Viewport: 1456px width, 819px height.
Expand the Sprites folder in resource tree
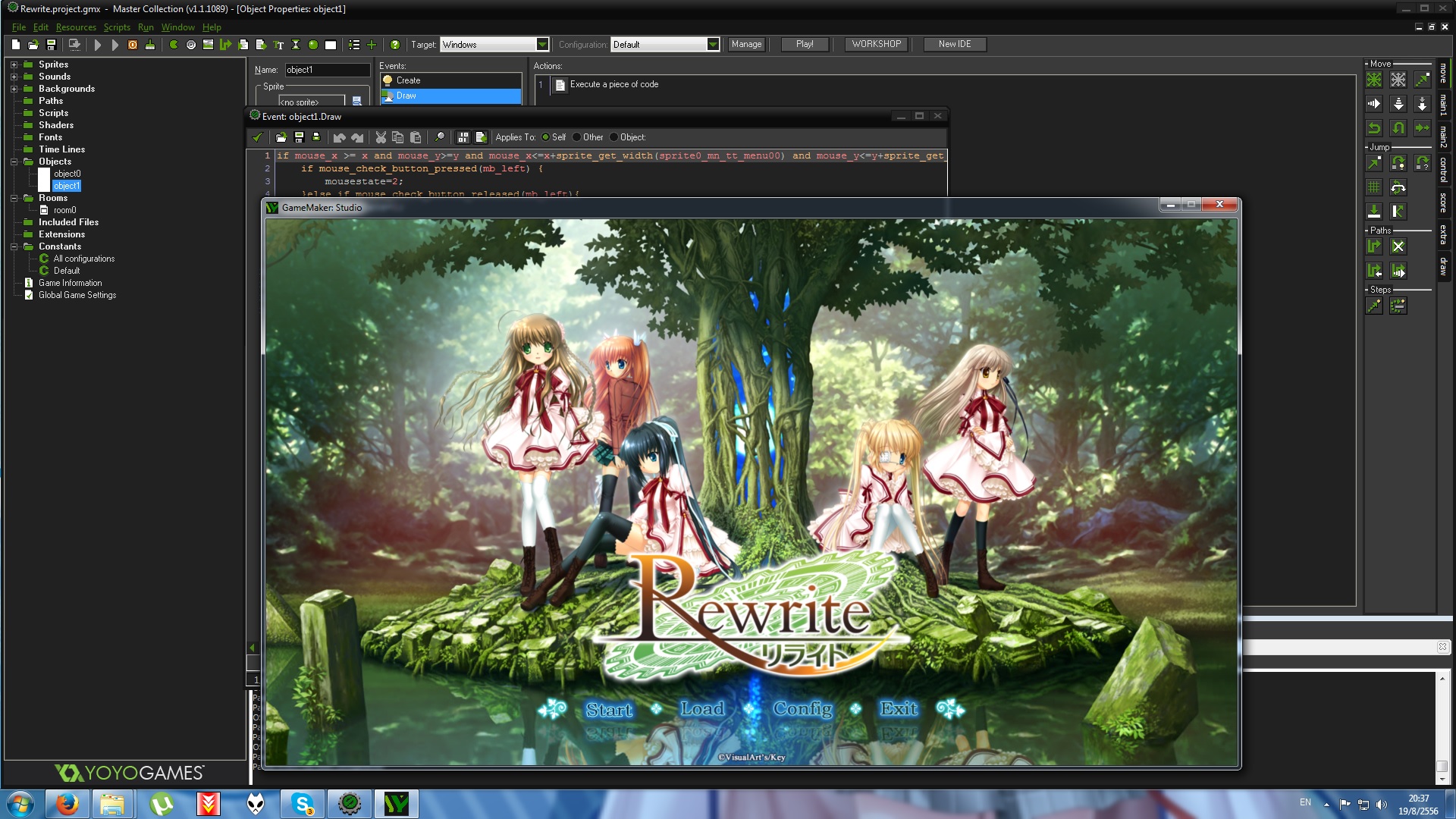(x=14, y=64)
